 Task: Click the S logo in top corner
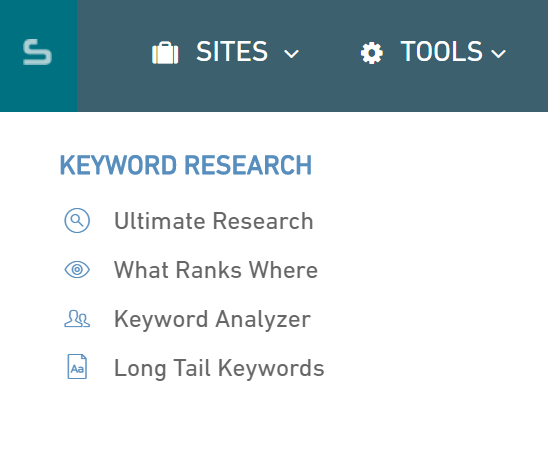(37, 52)
